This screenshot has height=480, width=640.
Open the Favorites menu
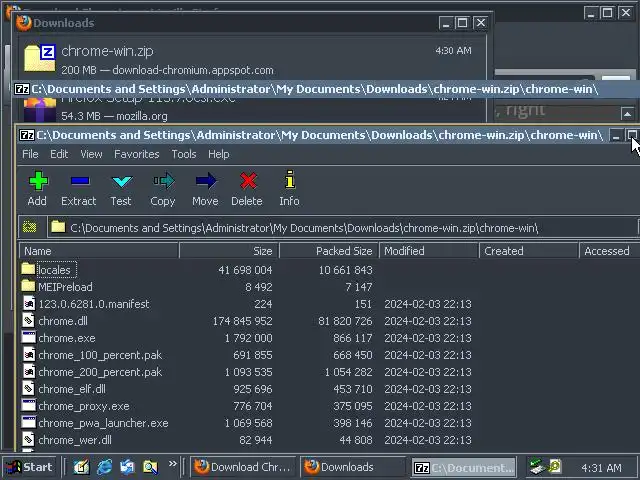pyautogui.click(x=137, y=154)
